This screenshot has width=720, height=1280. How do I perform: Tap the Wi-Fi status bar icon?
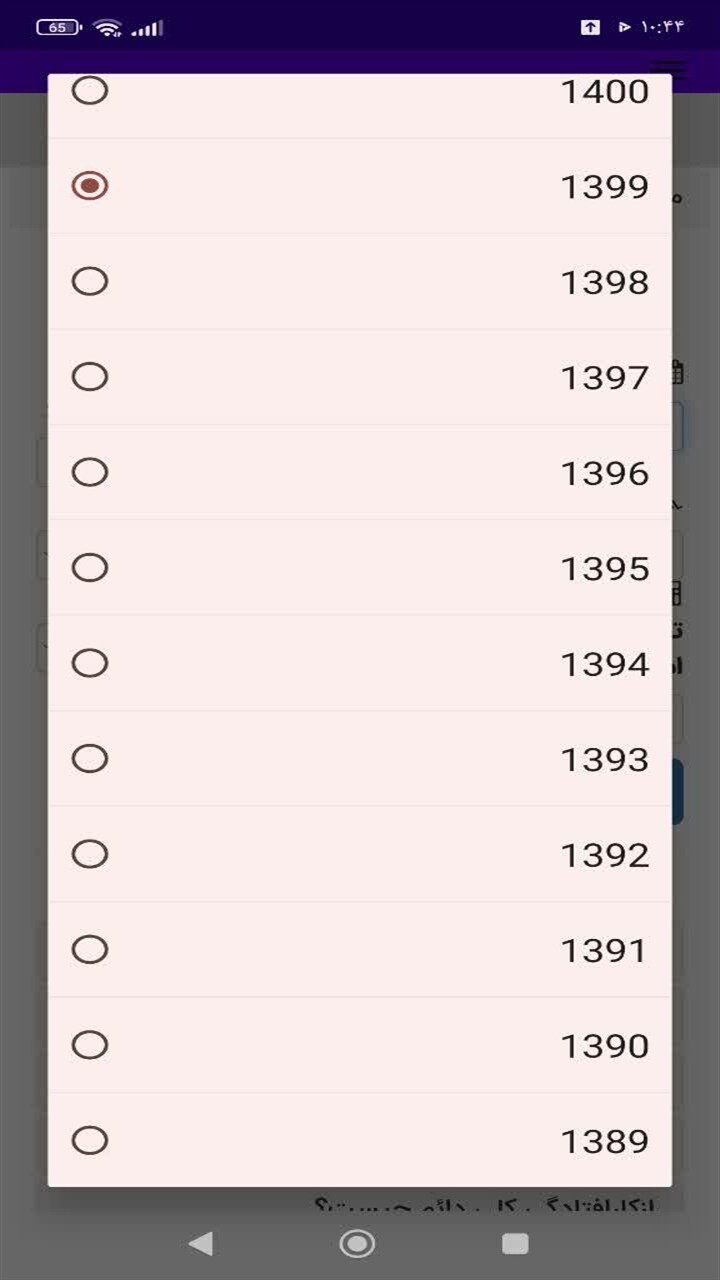coord(107,28)
